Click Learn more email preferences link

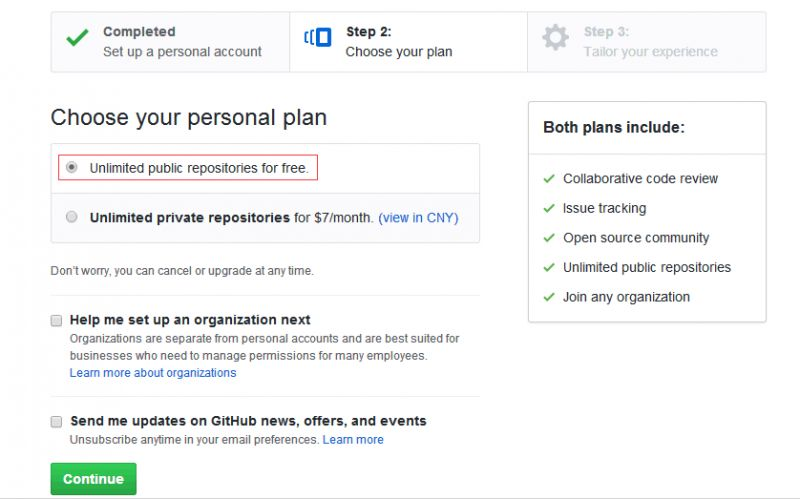pos(353,440)
